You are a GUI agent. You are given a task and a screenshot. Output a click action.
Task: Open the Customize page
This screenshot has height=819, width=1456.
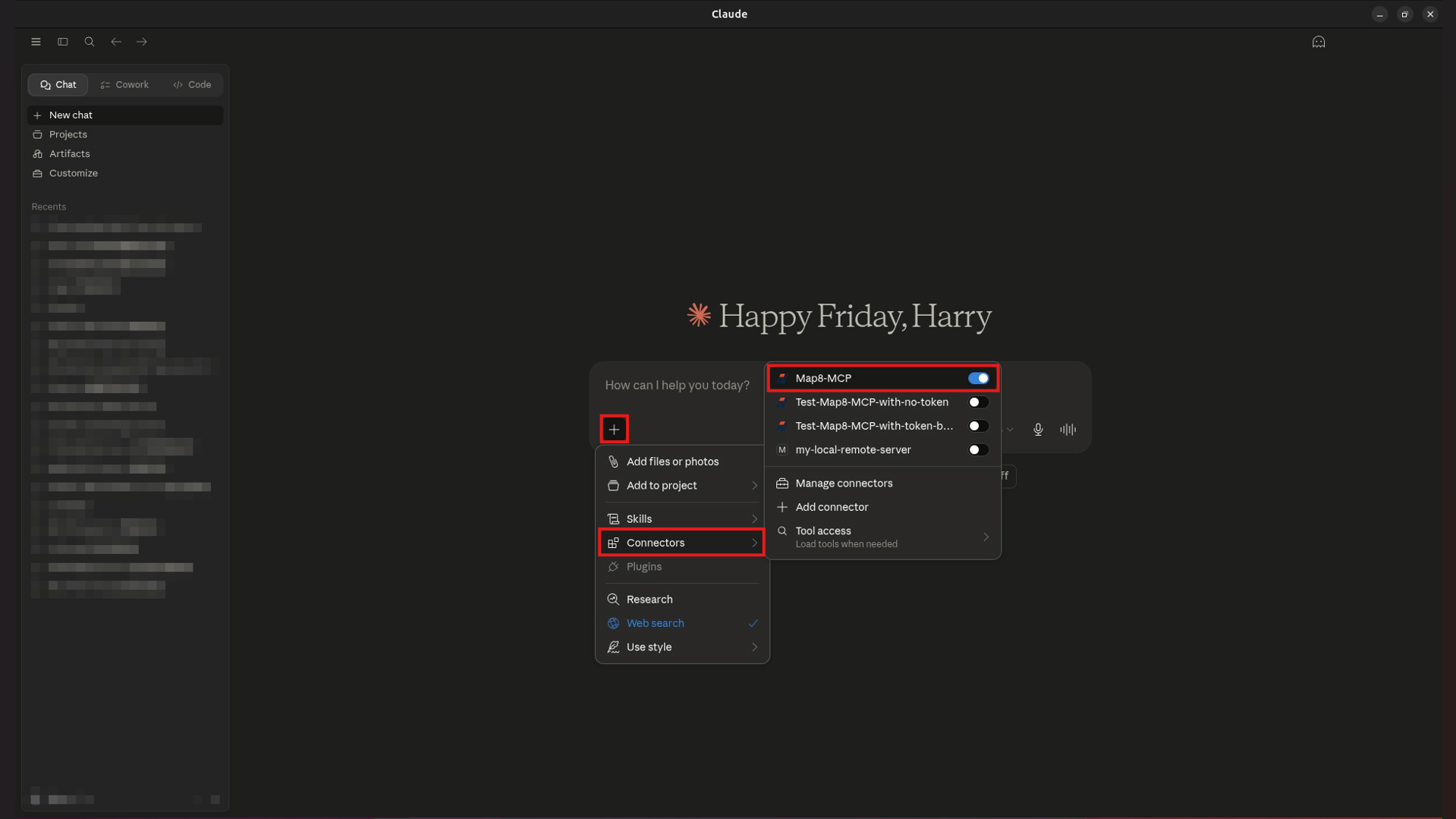125,173
